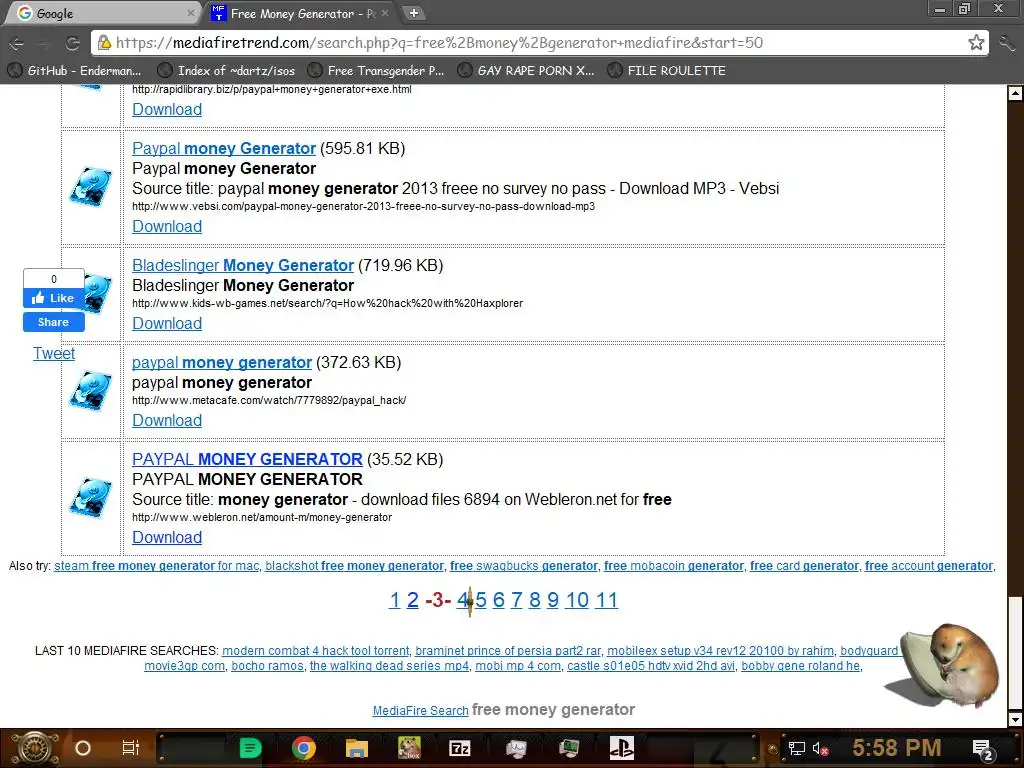Click the file icon beside paypal money generator 372.63 KB

point(91,391)
